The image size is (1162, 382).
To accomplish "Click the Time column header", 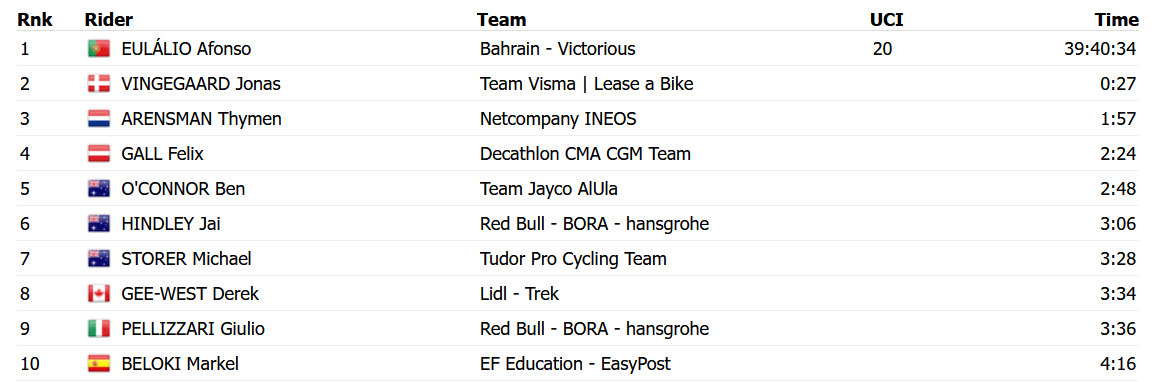I will point(1116,20).
